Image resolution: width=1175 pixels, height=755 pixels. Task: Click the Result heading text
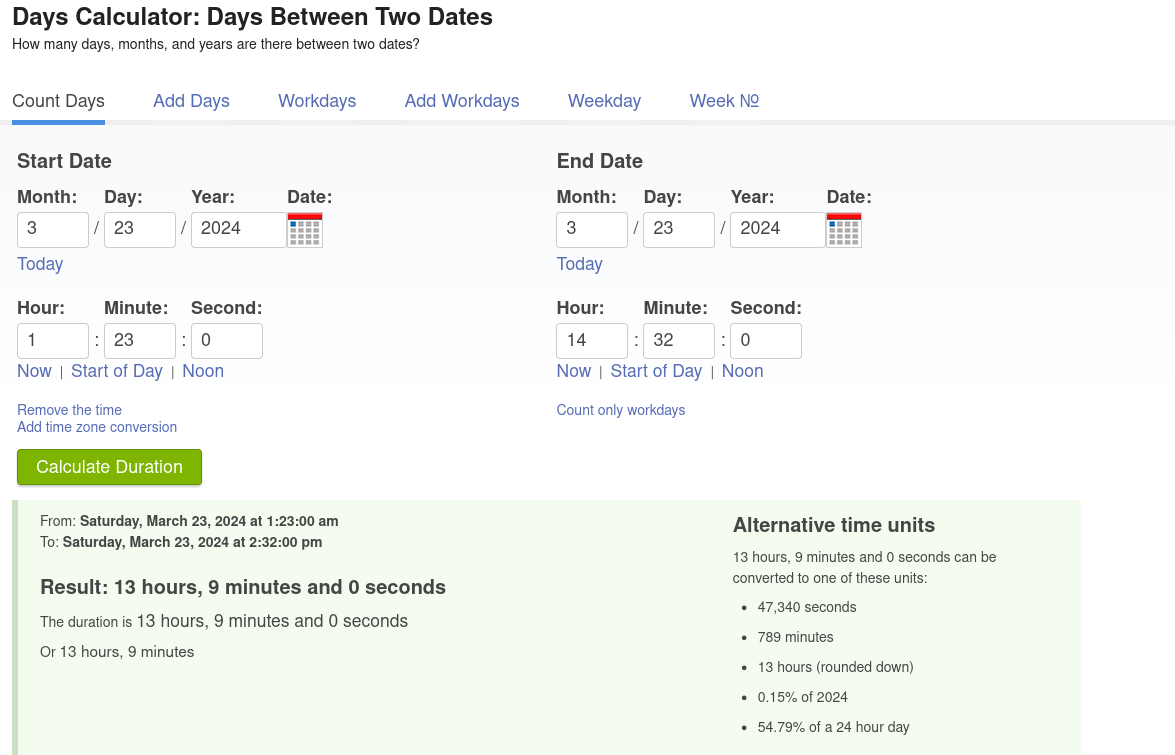tap(243, 587)
